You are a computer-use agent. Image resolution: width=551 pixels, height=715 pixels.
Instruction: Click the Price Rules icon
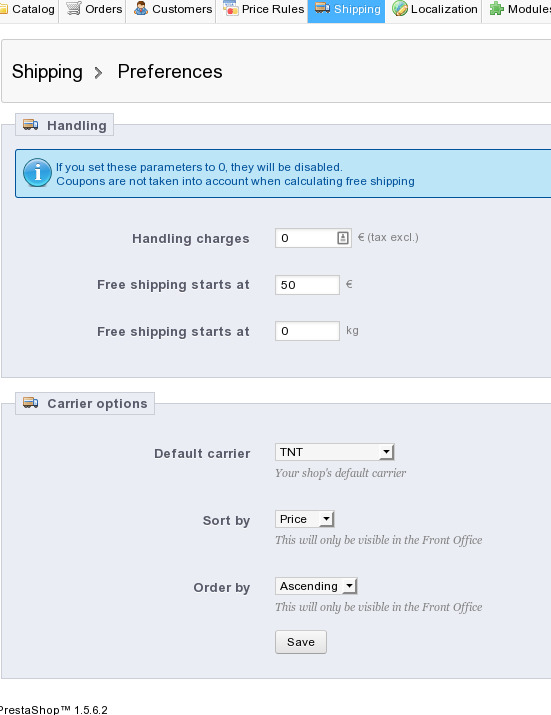pos(230,8)
